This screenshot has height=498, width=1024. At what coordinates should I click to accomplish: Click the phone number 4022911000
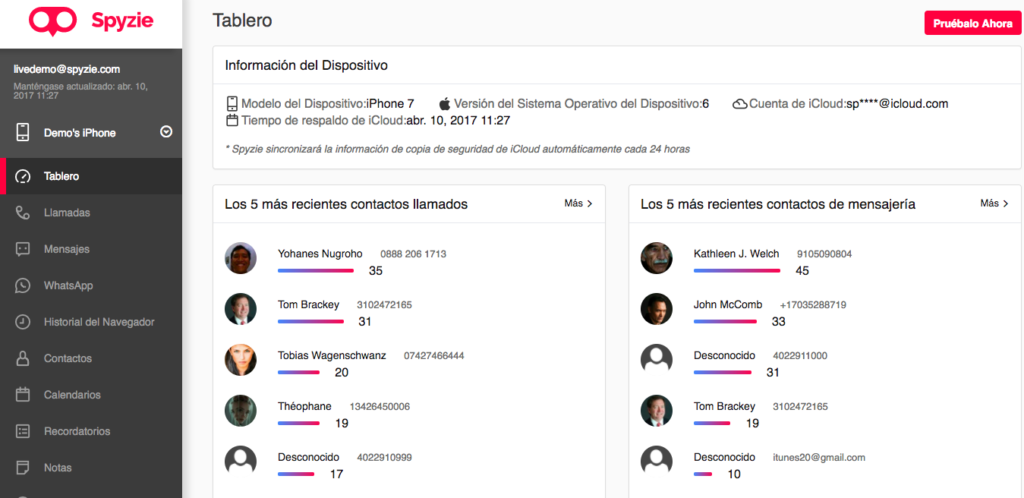800,356
